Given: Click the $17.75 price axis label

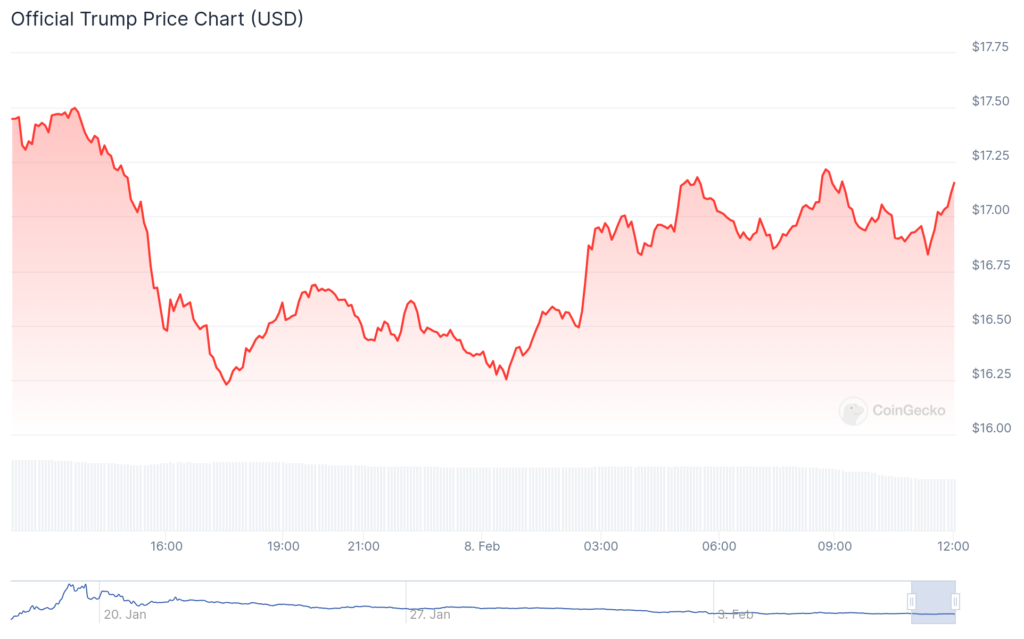Looking at the screenshot, I should (990, 46).
